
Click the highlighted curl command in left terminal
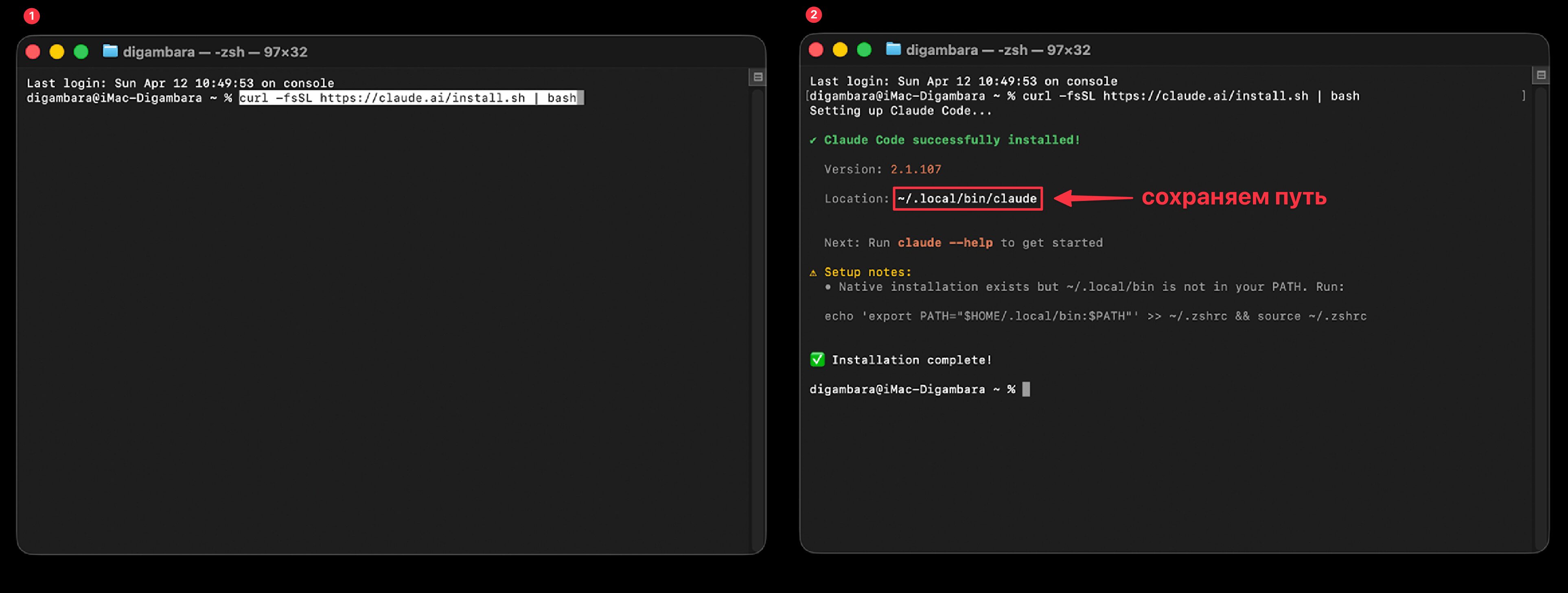412,98
